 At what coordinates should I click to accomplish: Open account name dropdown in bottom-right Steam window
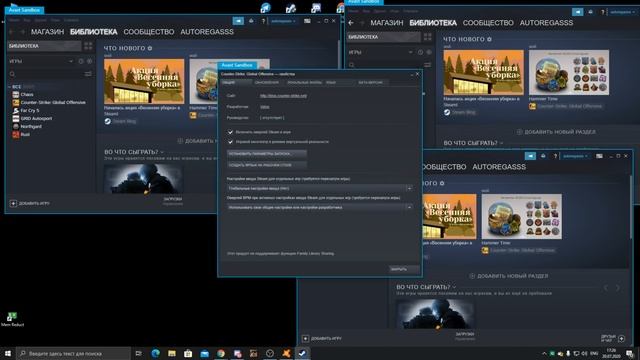pyautogui.click(x=575, y=156)
